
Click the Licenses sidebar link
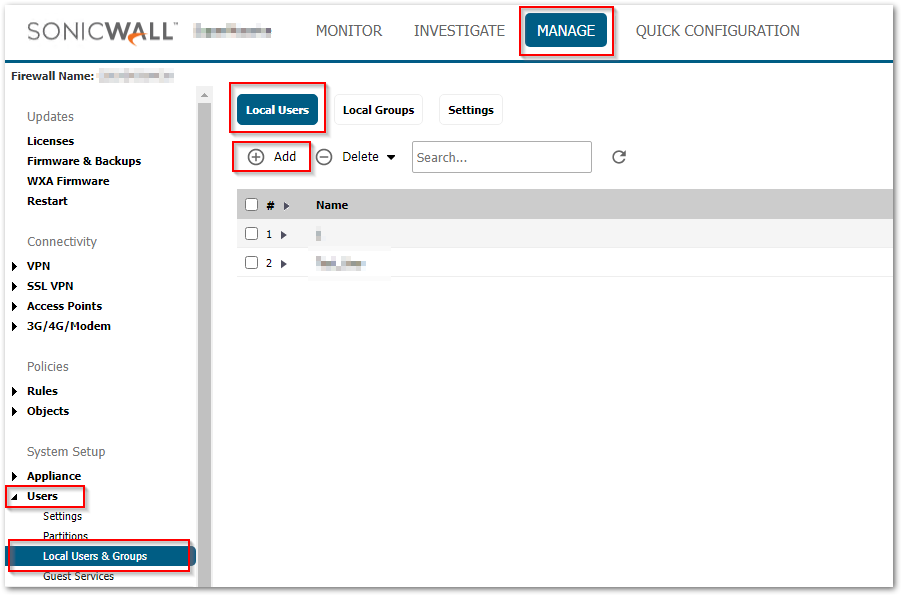(50, 141)
